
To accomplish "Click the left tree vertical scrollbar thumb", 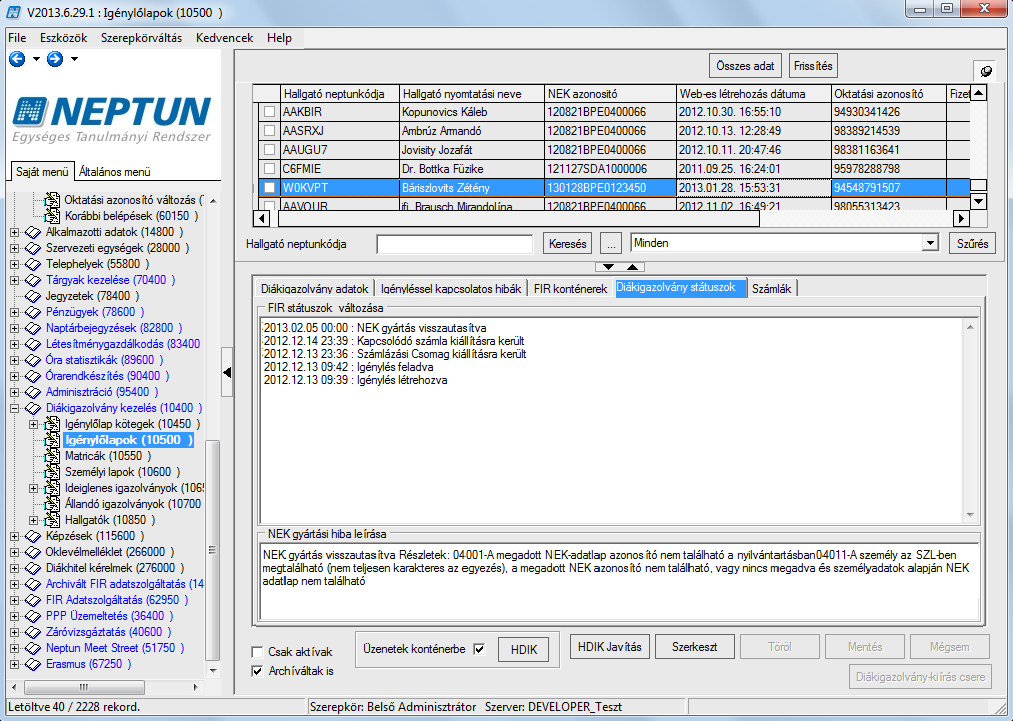I will 212,551.
